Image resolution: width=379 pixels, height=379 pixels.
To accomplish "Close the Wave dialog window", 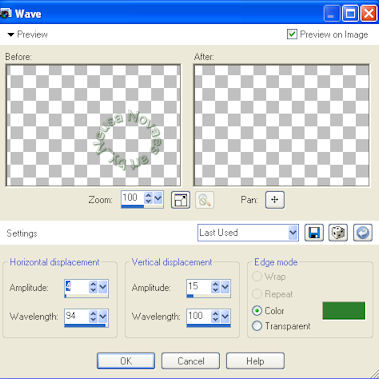I will coord(369,14).
